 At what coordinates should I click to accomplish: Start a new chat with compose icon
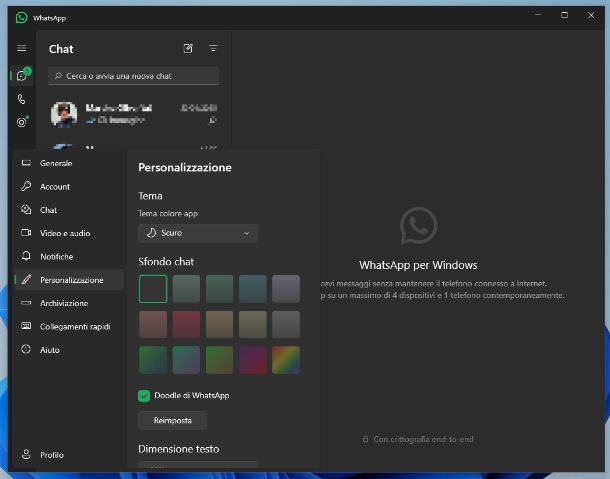coord(188,48)
